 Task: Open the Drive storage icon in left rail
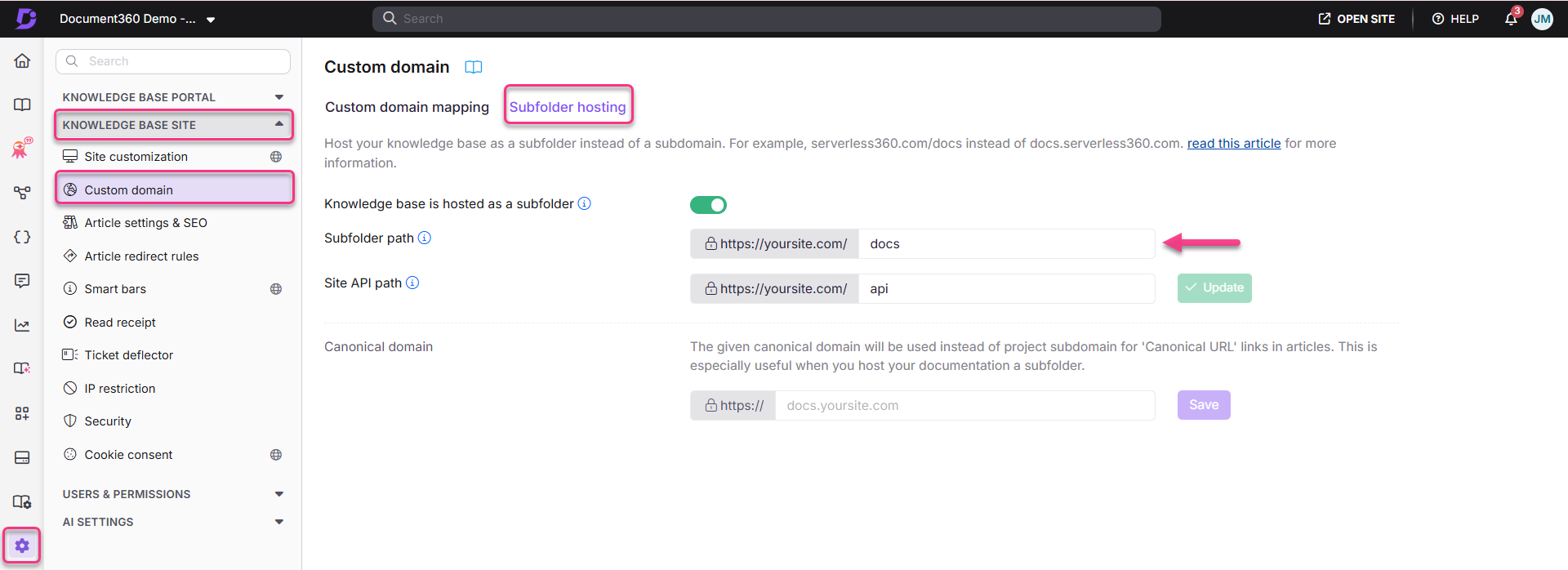(x=22, y=457)
